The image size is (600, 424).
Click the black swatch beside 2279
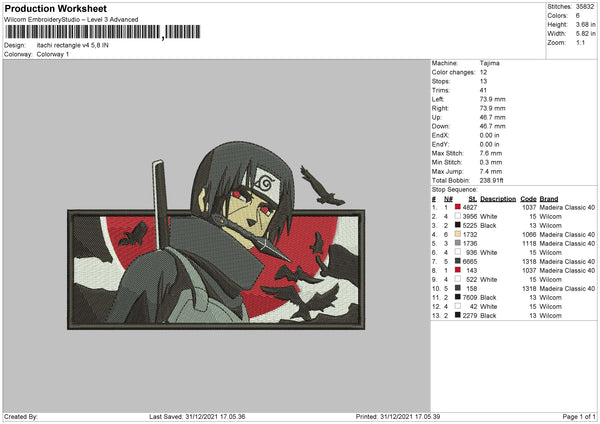[457, 315]
